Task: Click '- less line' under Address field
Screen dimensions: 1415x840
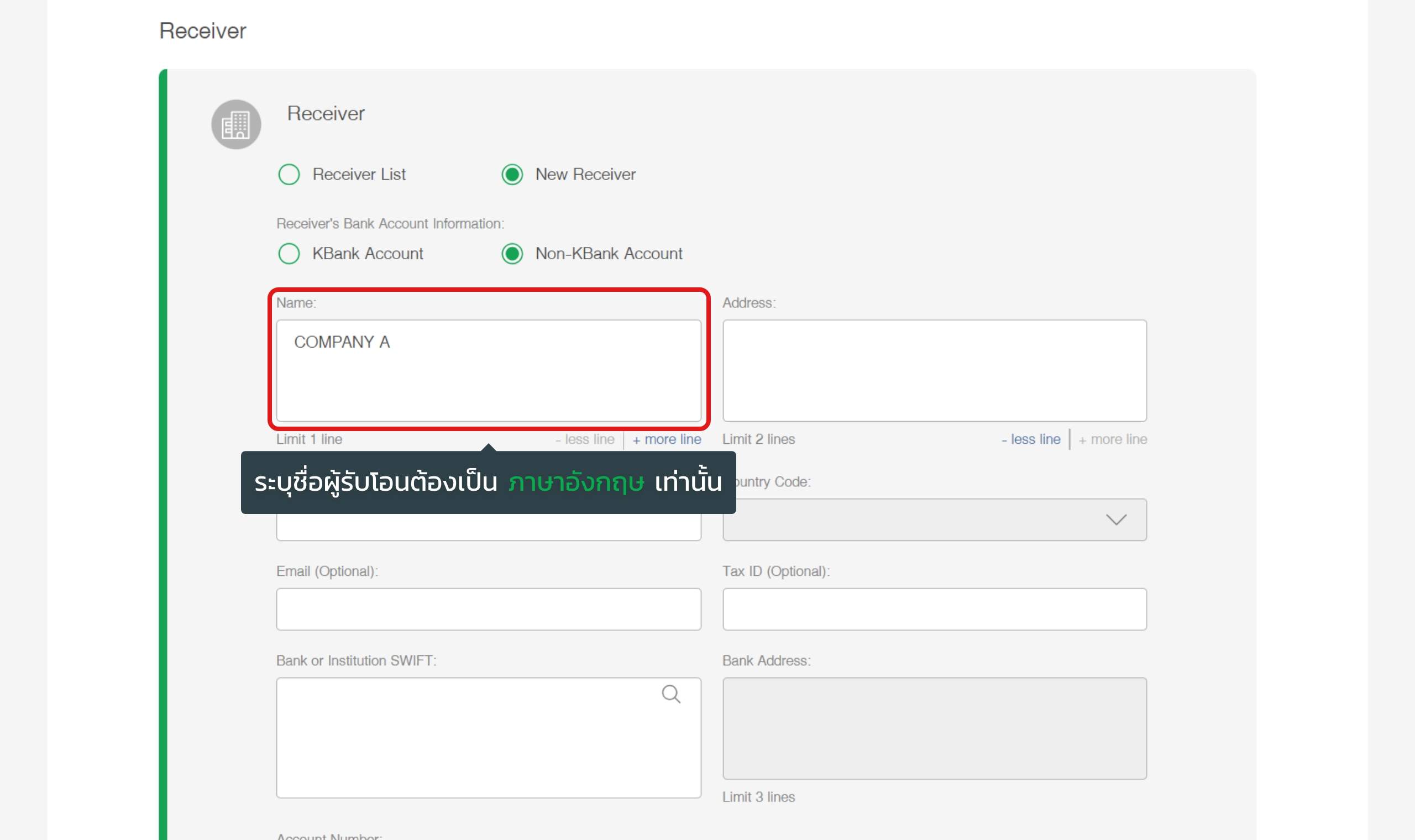Action: point(1031,439)
